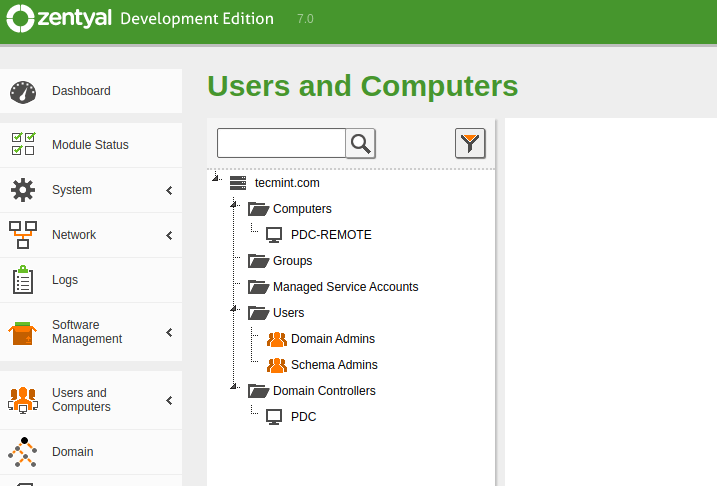Click the Schema Admins group icon
This screenshot has width=717, height=486.
(x=277, y=365)
